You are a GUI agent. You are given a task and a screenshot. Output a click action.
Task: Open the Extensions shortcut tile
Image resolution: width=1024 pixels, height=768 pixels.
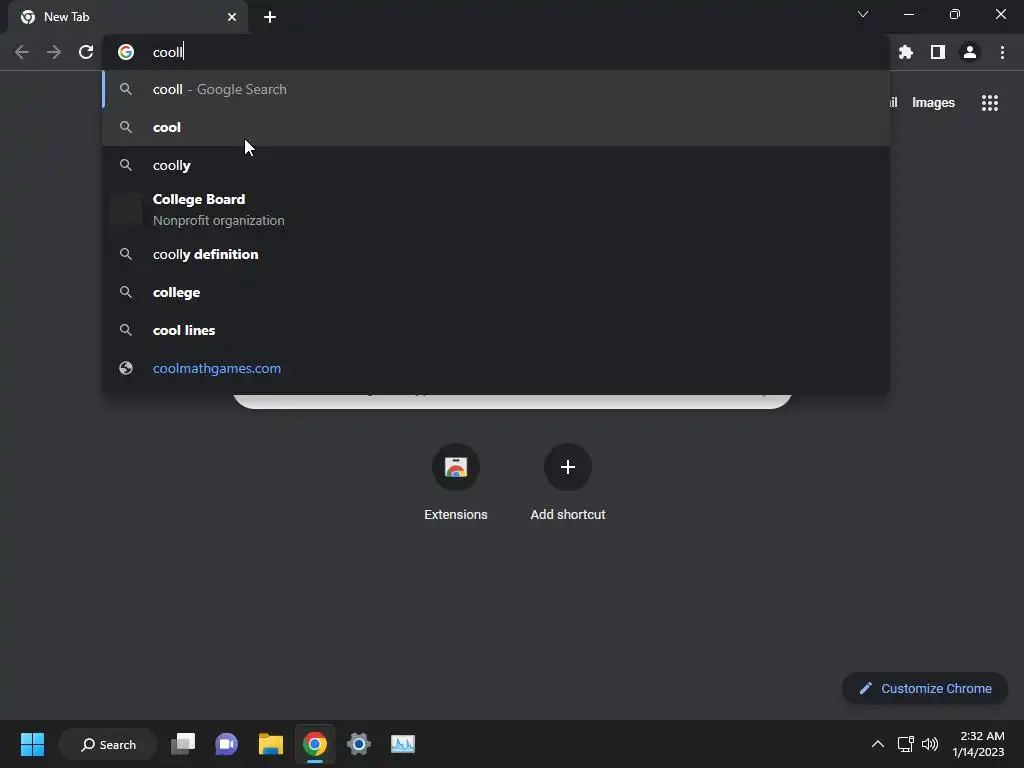(x=456, y=483)
